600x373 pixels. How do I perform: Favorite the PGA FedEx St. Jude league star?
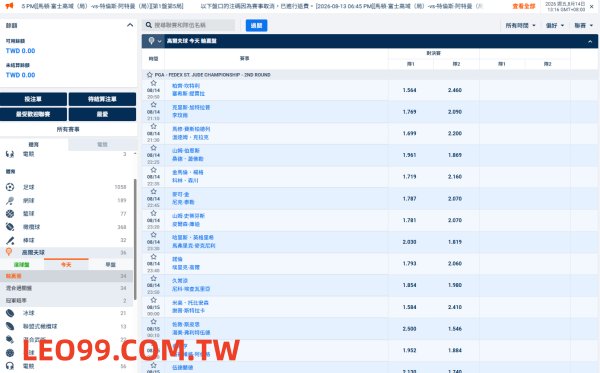click(150, 75)
